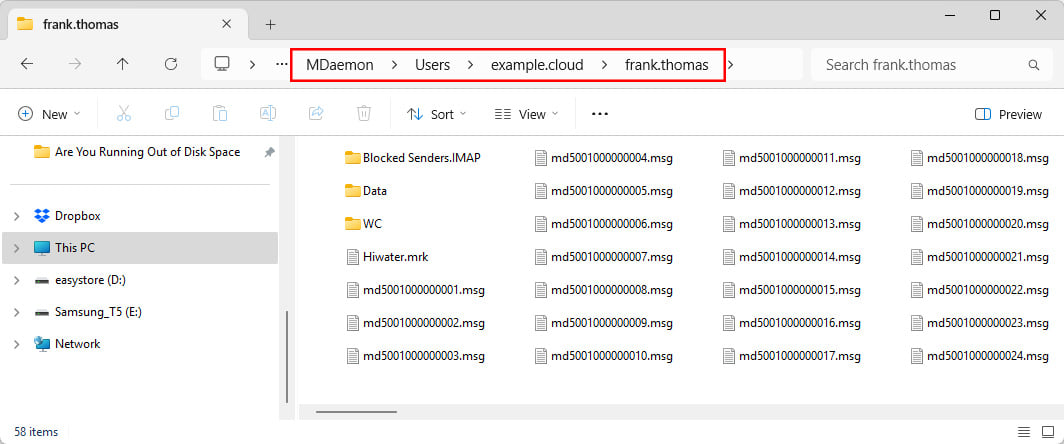Select file md5001000000017.msg
Image resolution: width=1064 pixels, height=444 pixels.
(791, 355)
